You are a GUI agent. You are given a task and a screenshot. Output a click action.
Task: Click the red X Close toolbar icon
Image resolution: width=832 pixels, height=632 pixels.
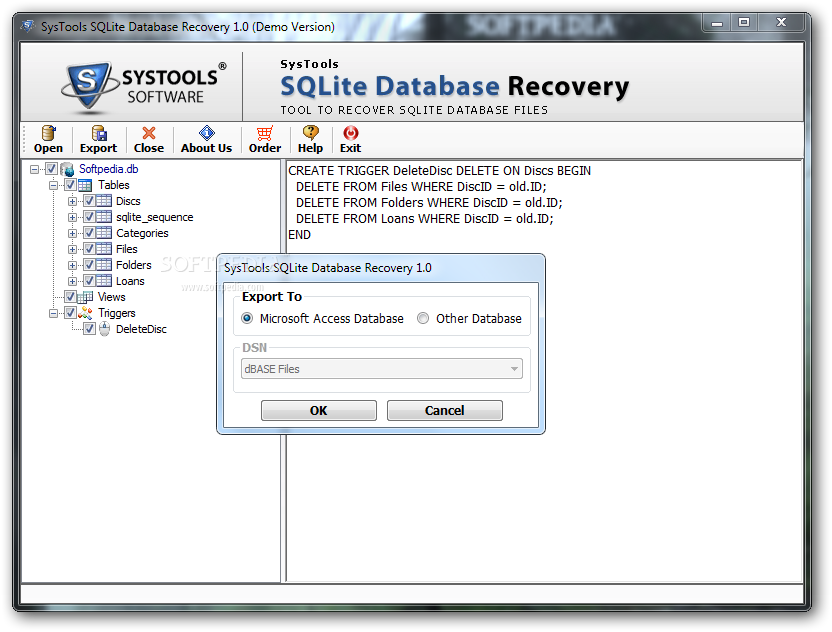149,133
